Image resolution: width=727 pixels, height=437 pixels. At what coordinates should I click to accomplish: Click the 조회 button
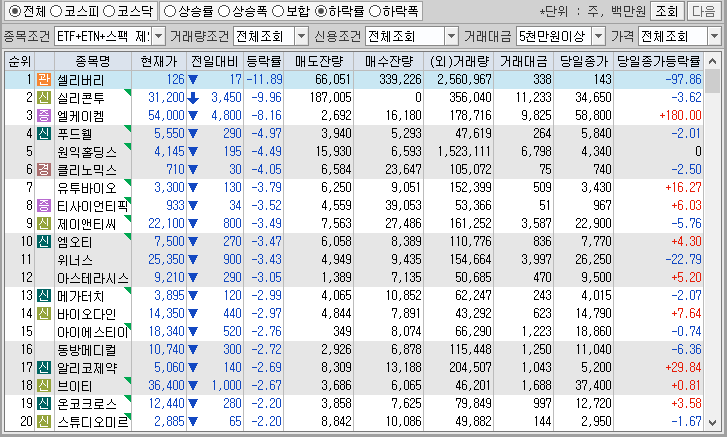[x=667, y=11]
